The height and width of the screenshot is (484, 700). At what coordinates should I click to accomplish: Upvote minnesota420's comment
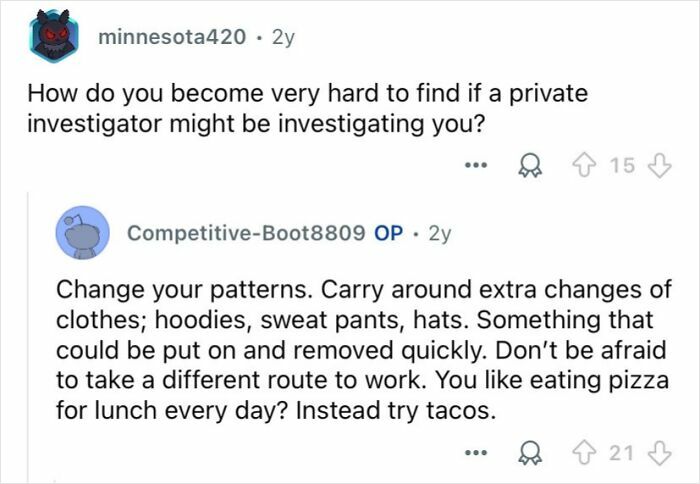click(585, 166)
